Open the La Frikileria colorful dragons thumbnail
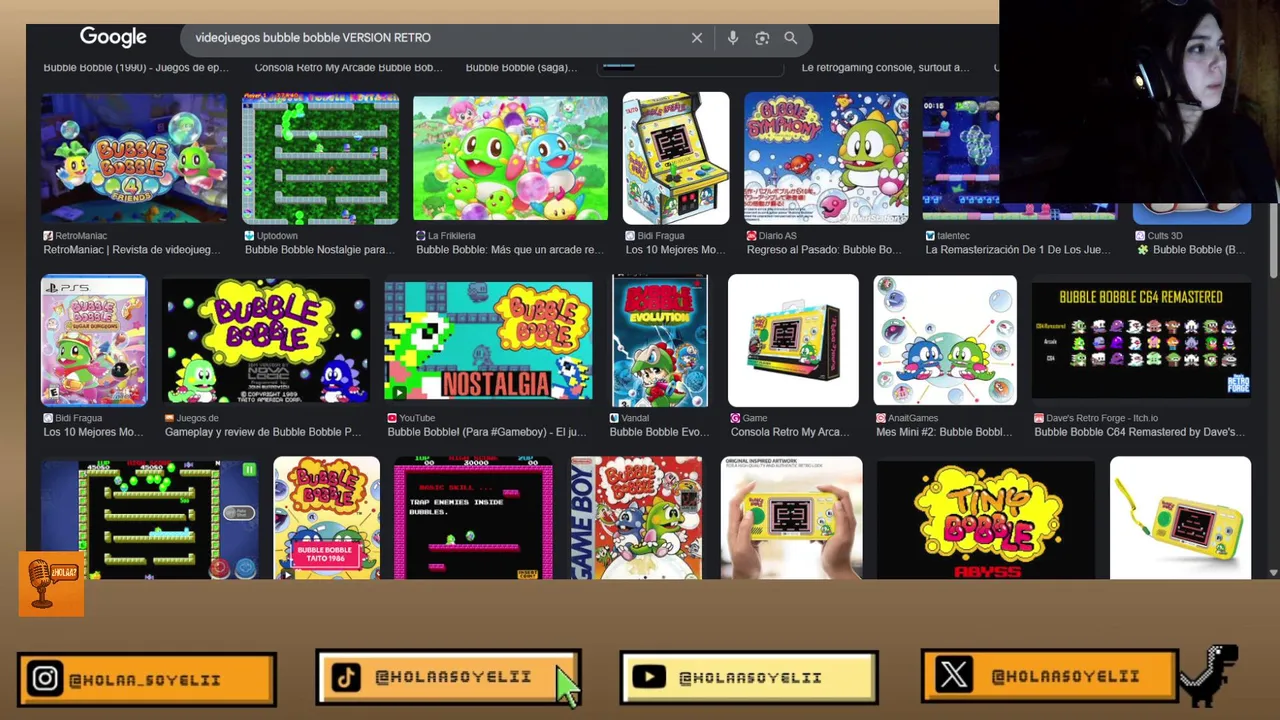The height and width of the screenshot is (720, 1280). (510, 158)
